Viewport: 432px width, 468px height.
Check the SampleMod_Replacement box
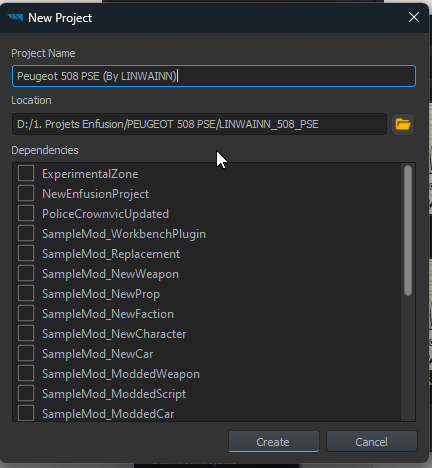(x=26, y=253)
